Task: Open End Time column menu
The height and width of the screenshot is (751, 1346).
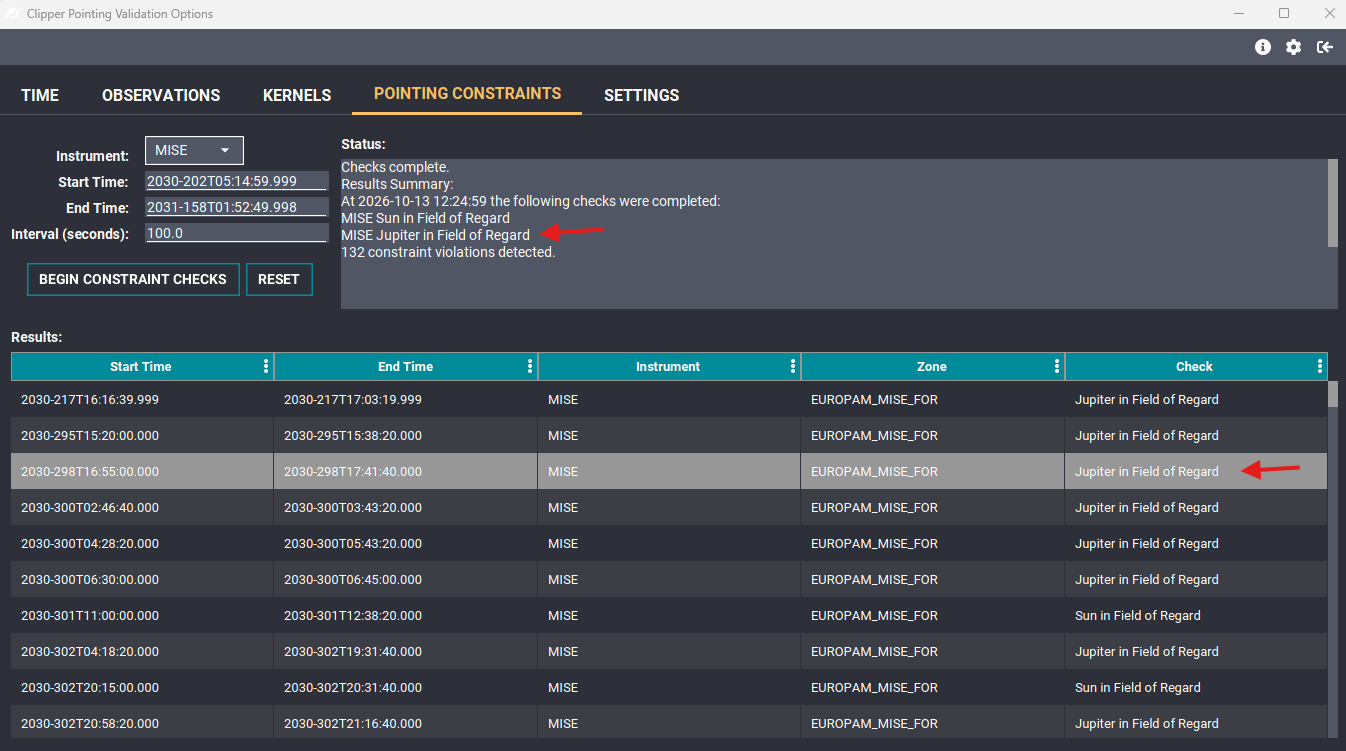Action: click(x=530, y=367)
